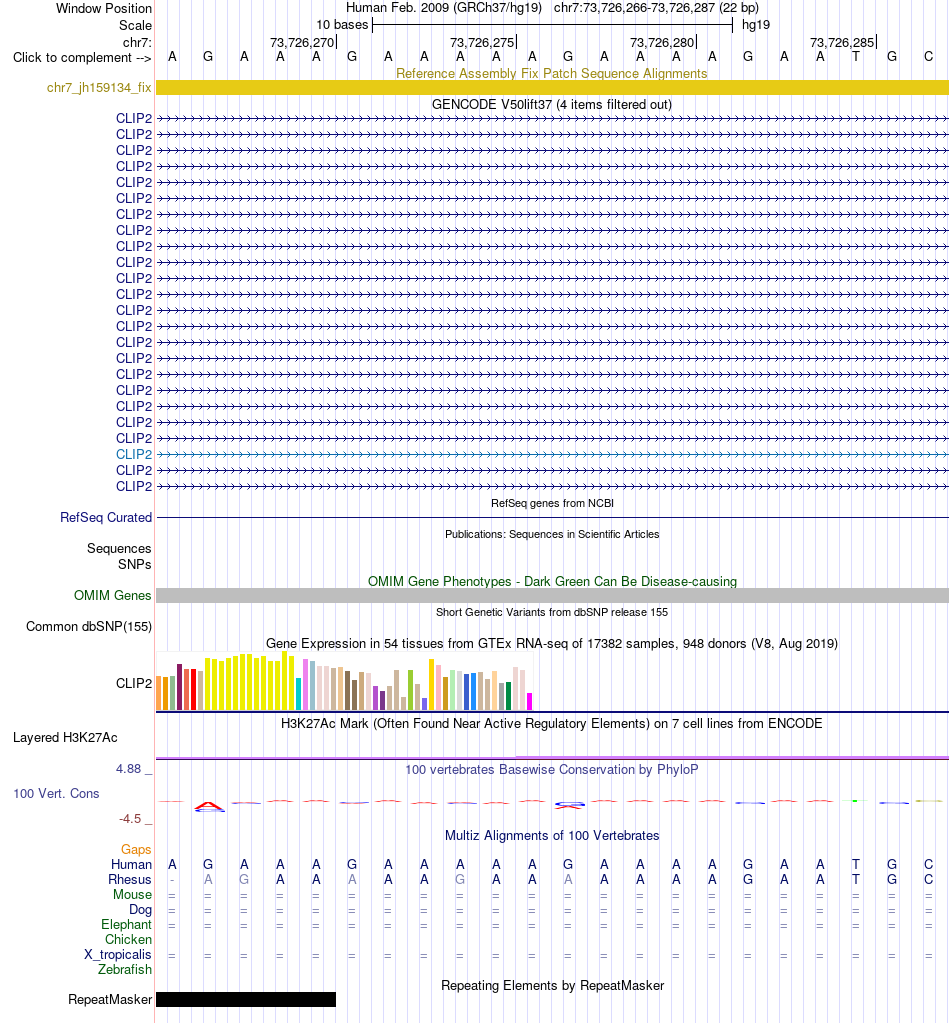Click the magenta last bar in GTEx chart
This screenshot has width=950, height=1023.
click(x=530, y=701)
